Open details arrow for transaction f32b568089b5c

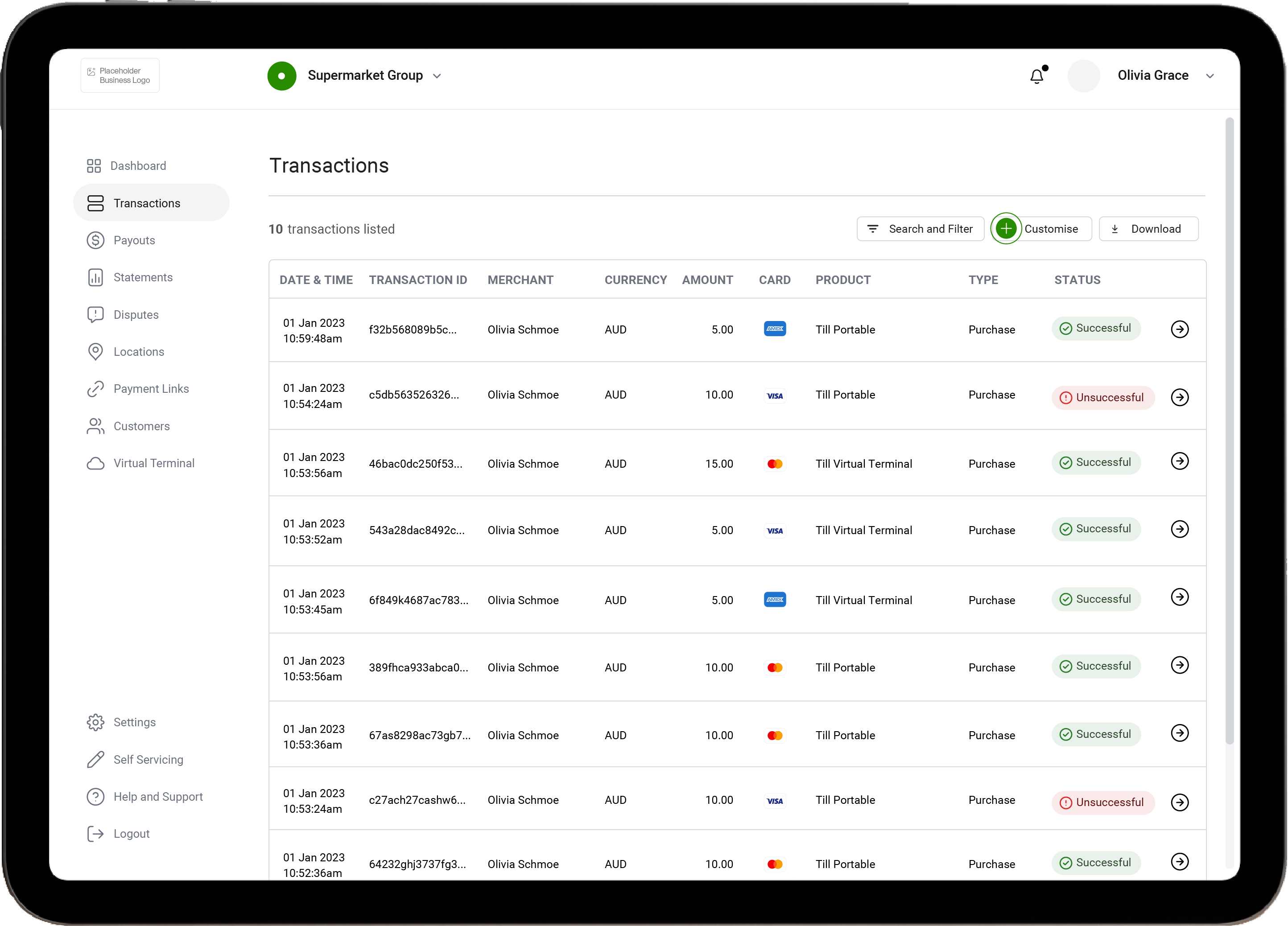pyautogui.click(x=1180, y=329)
